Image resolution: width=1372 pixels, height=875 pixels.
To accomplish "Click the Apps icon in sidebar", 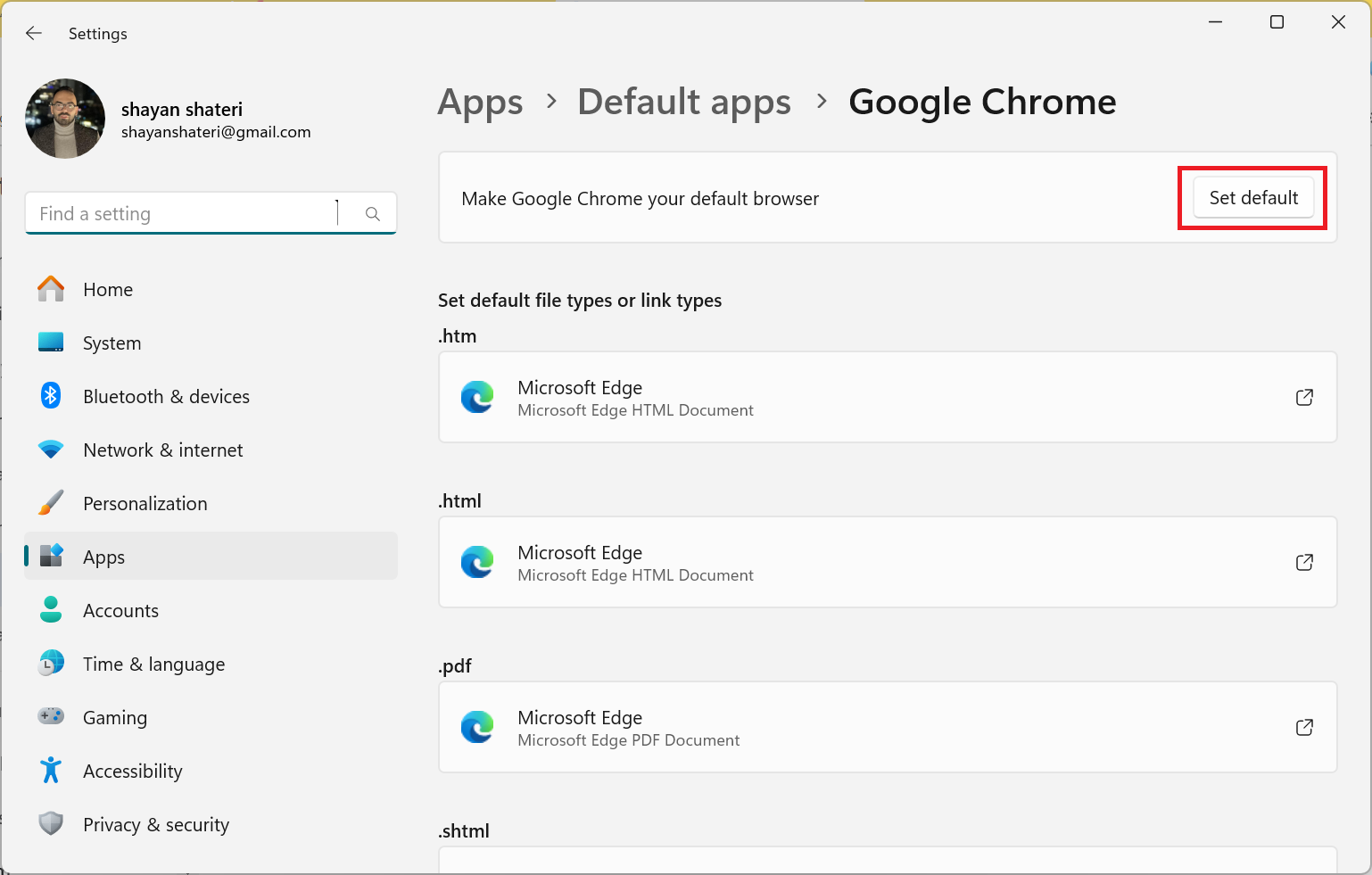I will coord(51,556).
